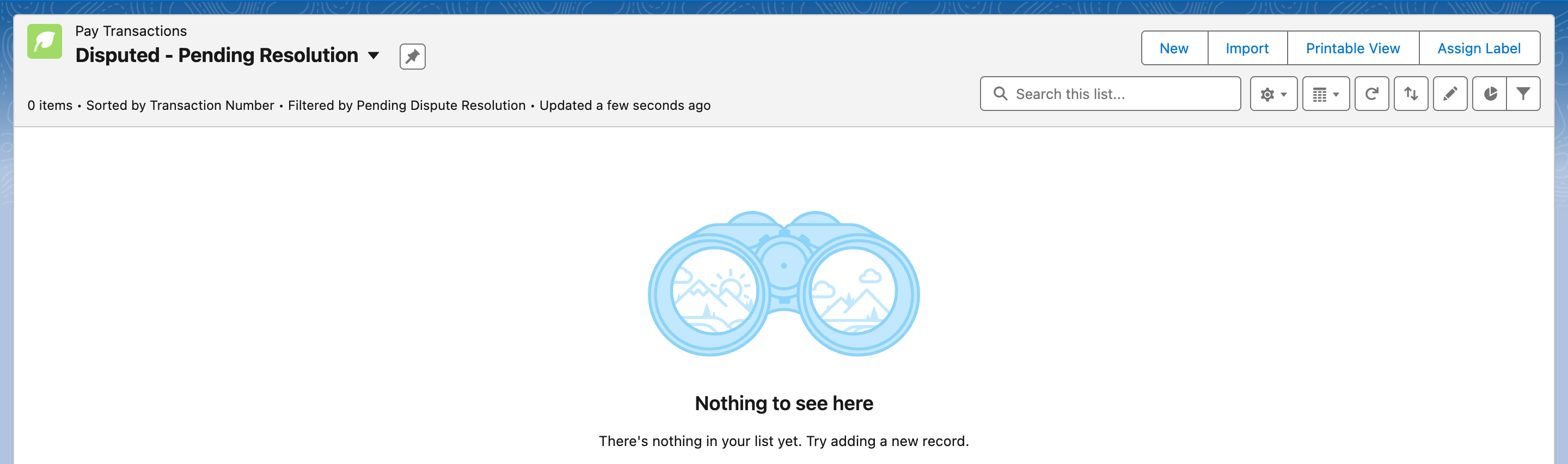Image resolution: width=1568 pixels, height=464 pixels.
Task: Click the Pay Transactions object label
Action: 131,31
